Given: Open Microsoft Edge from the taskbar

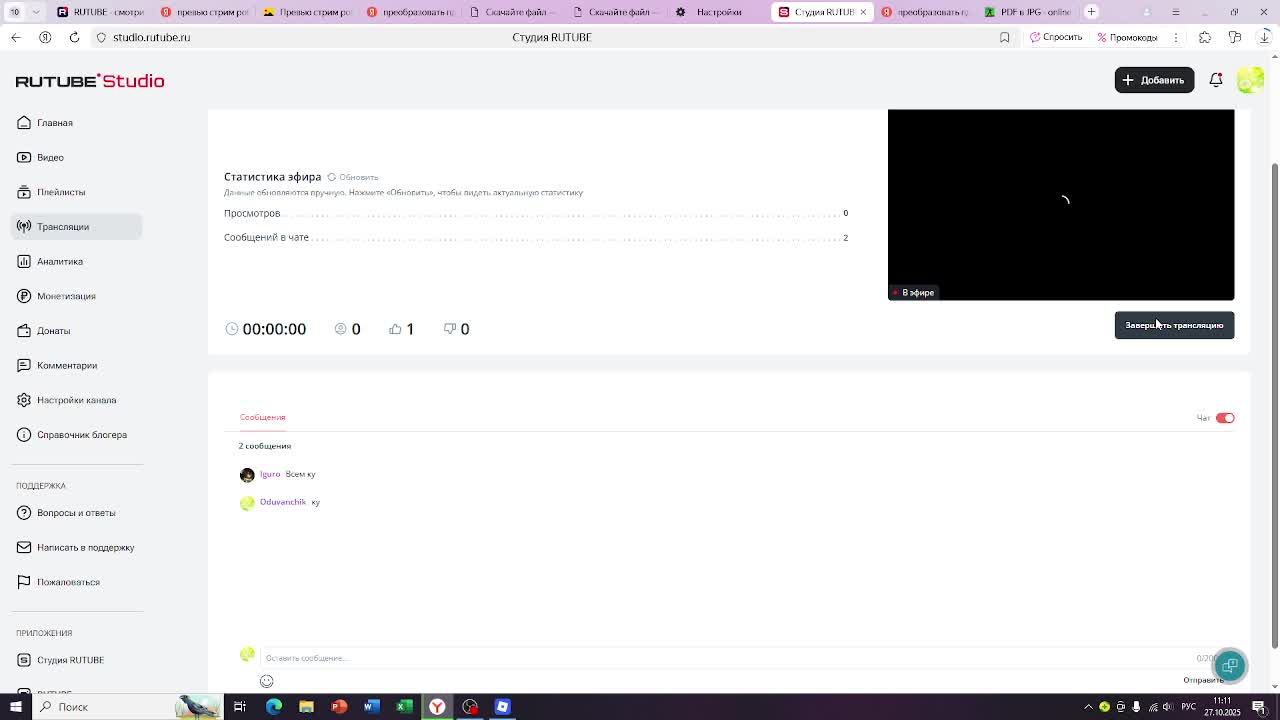Looking at the screenshot, I should coord(273,707).
